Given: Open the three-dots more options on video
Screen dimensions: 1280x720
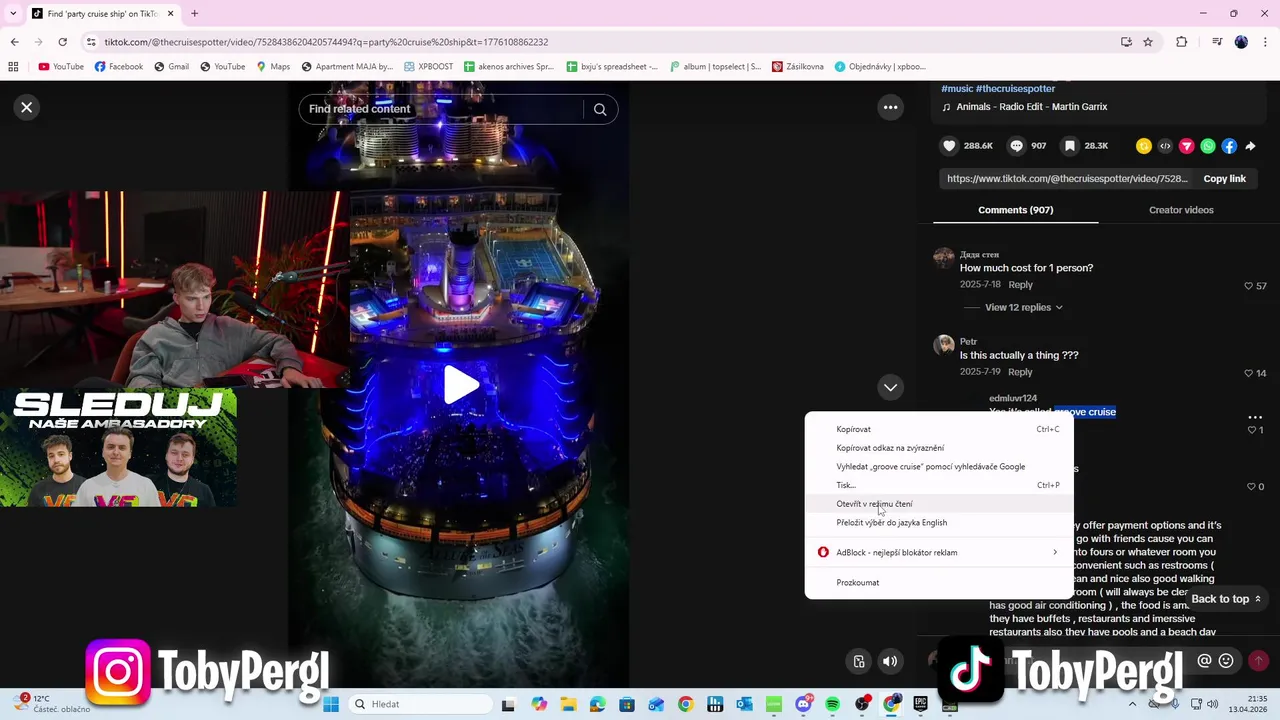Looking at the screenshot, I should click(x=890, y=107).
